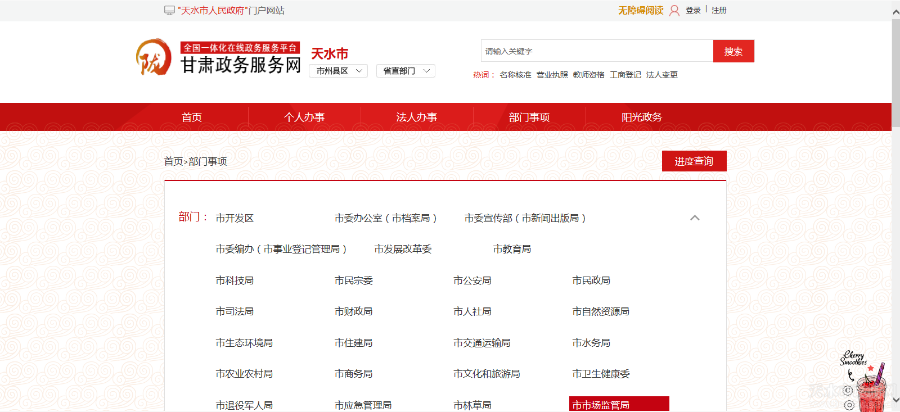
Task: Click the 注册 register link
Action: (719, 10)
